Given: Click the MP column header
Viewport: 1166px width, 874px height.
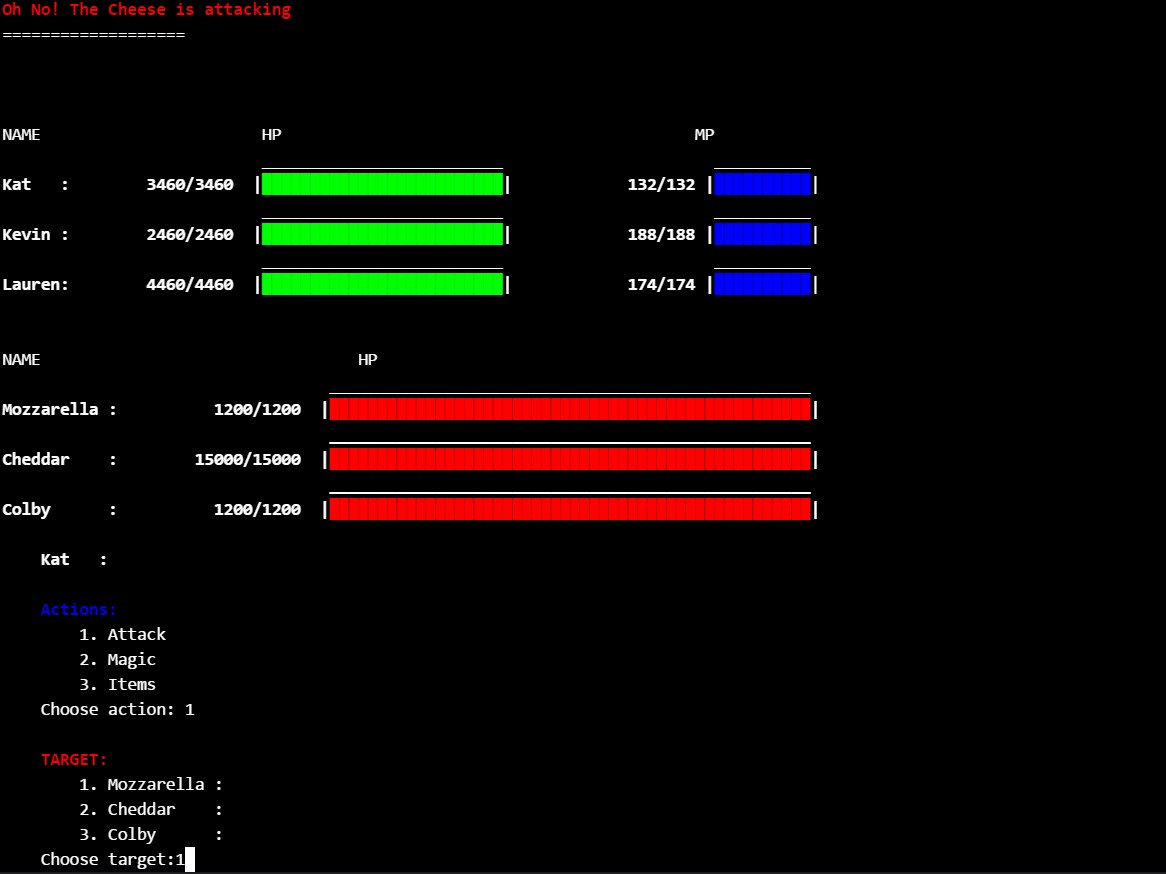Looking at the screenshot, I should point(704,135).
